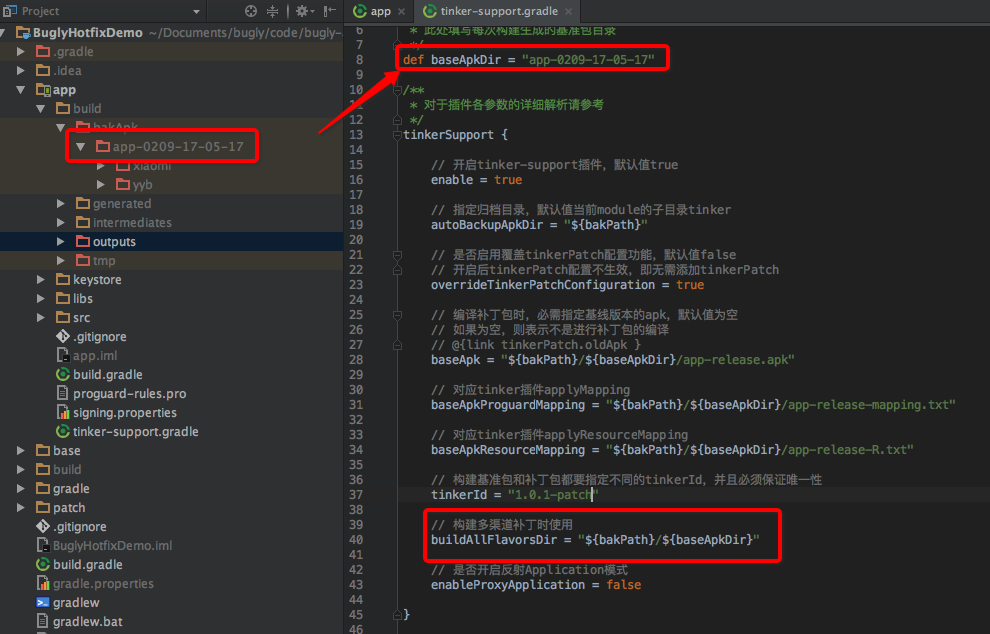The image size is (990, 634).
Task: Select BuglyHotfixDemo.iml file icon
Action: pyautogui.click(x=43, y=545)
